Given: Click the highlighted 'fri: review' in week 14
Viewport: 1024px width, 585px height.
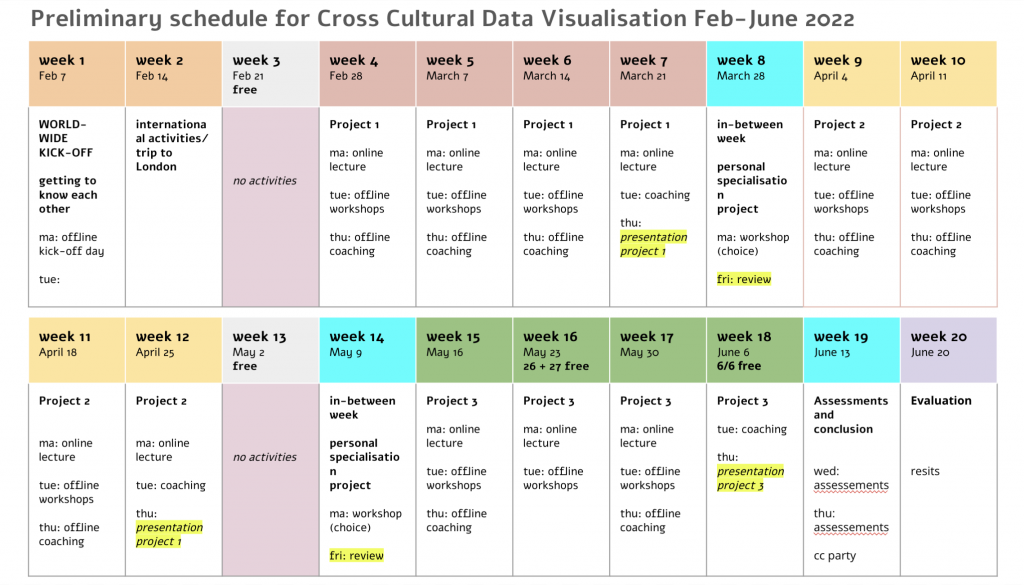Looking at the screenshot, I should point(357,556).
